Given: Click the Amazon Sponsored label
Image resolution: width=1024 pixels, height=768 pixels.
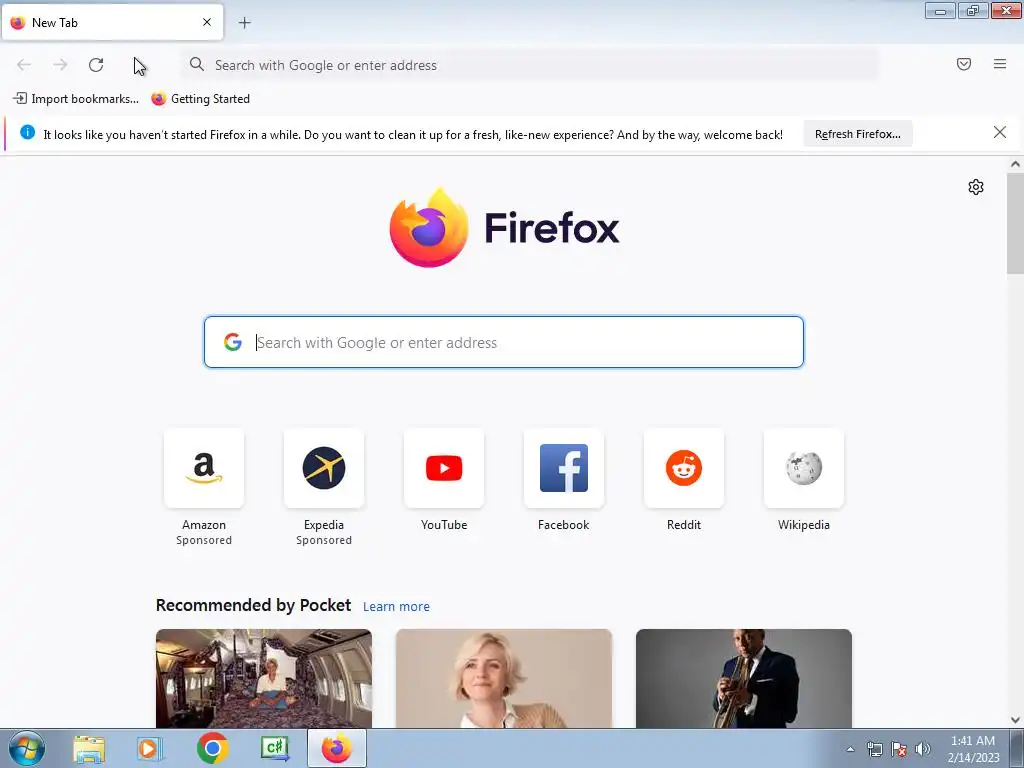Looking at the screenshot, I should point(204,540).
